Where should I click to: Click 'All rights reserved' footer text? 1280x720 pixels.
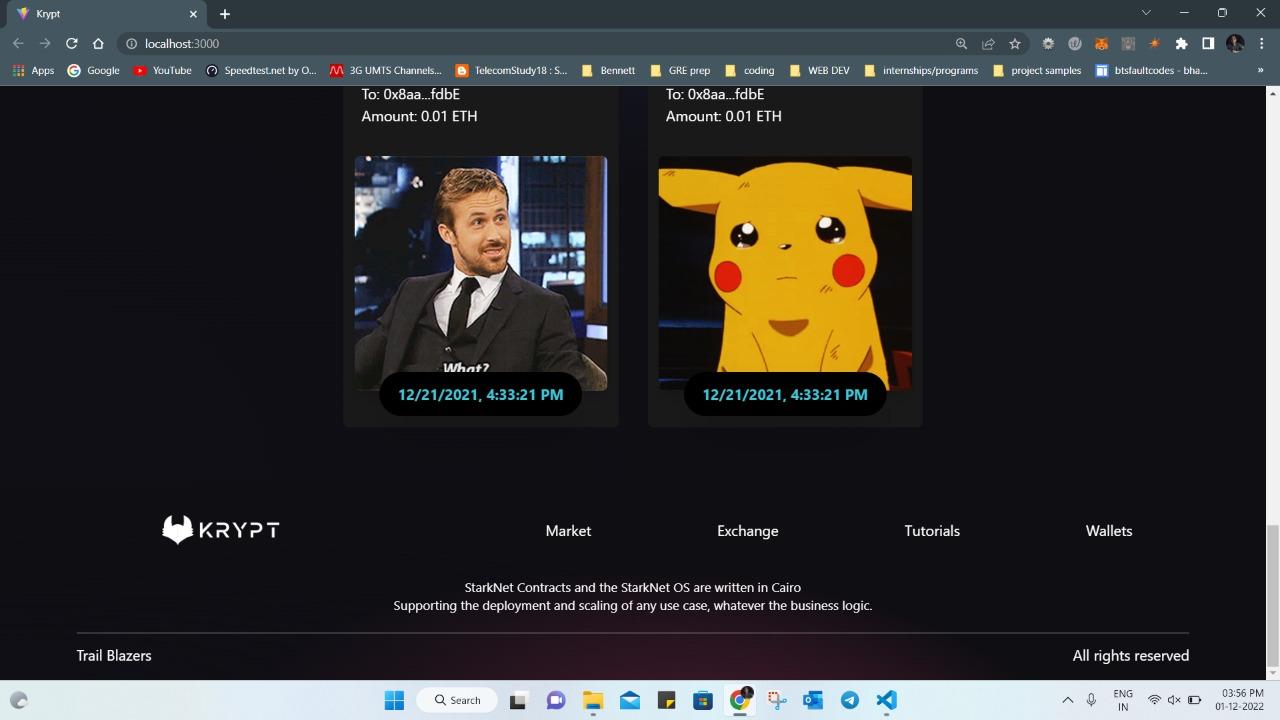click(1131, 656)
